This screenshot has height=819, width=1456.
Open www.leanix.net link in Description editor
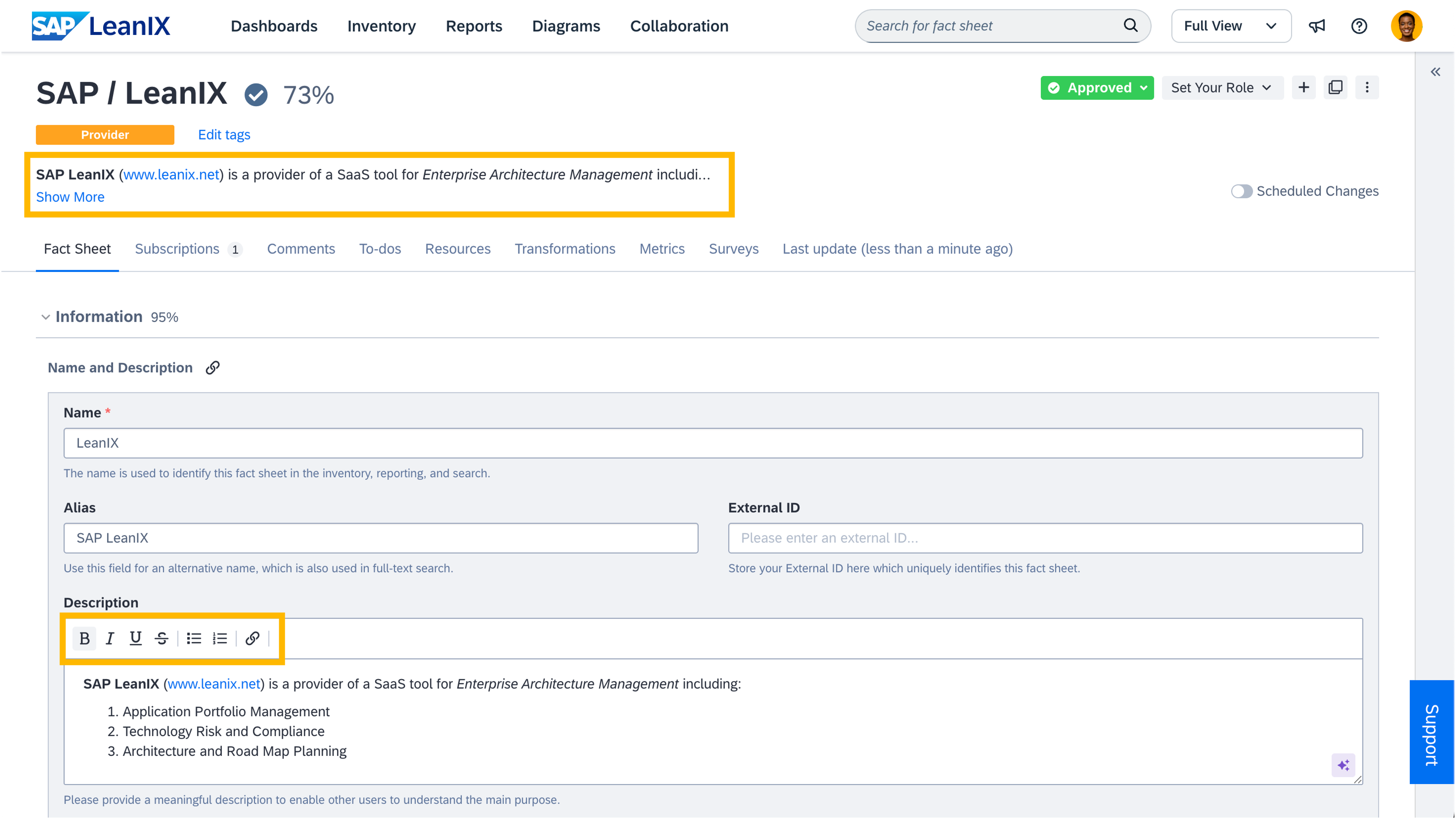pyautogui.click(x=214, y=684)
